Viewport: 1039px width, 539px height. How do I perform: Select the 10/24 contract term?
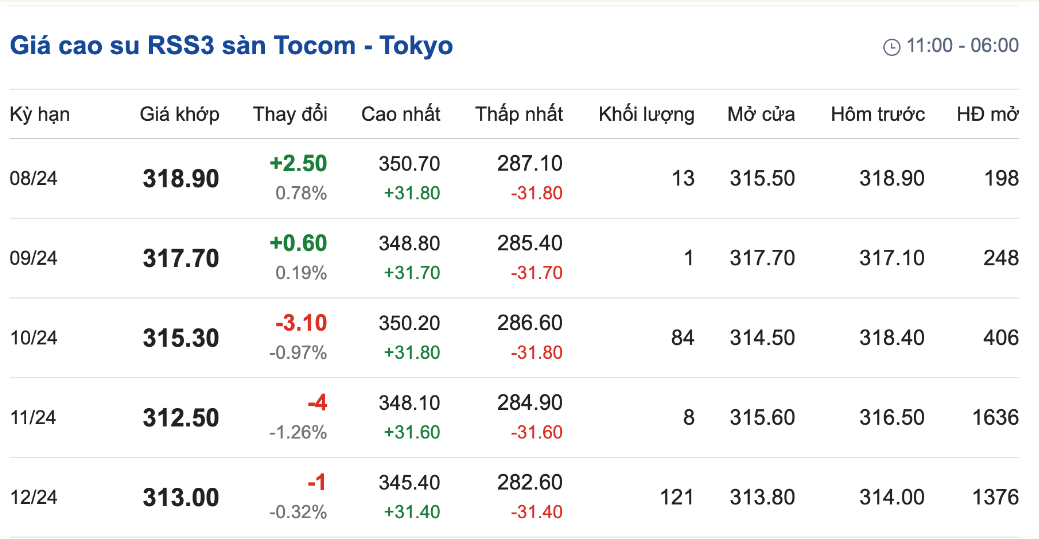(x=34, y=337)
